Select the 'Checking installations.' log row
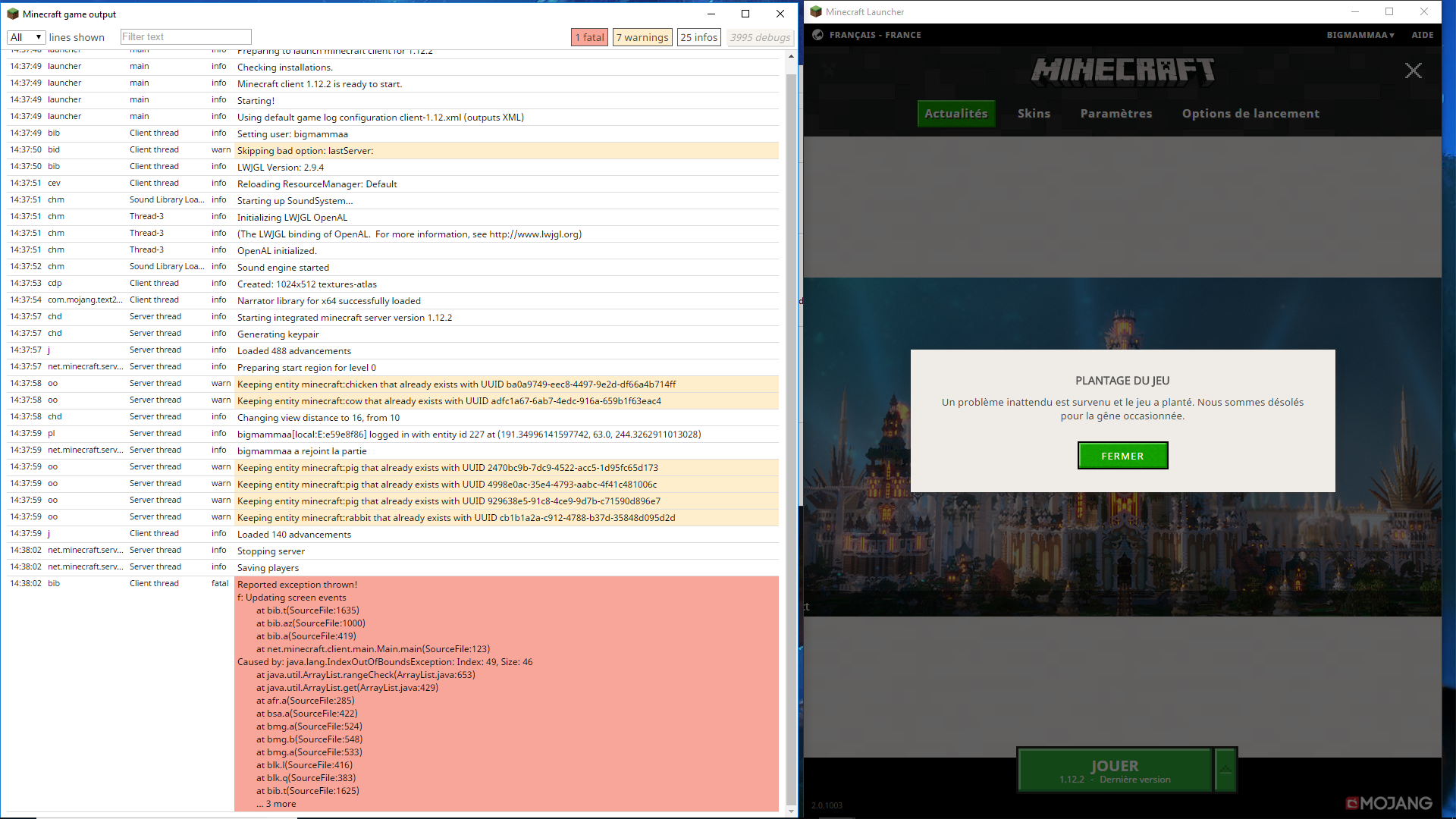1456x819 pixels. [x=393, y=67]
